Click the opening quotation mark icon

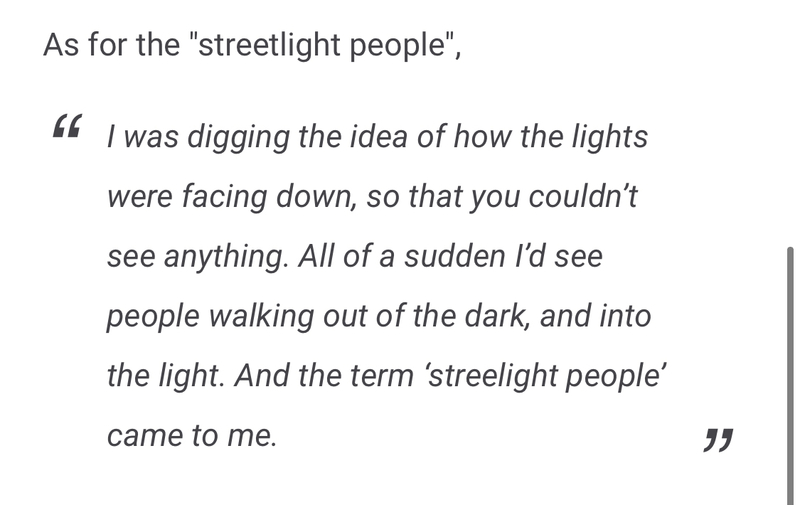[x=67, y=126]
